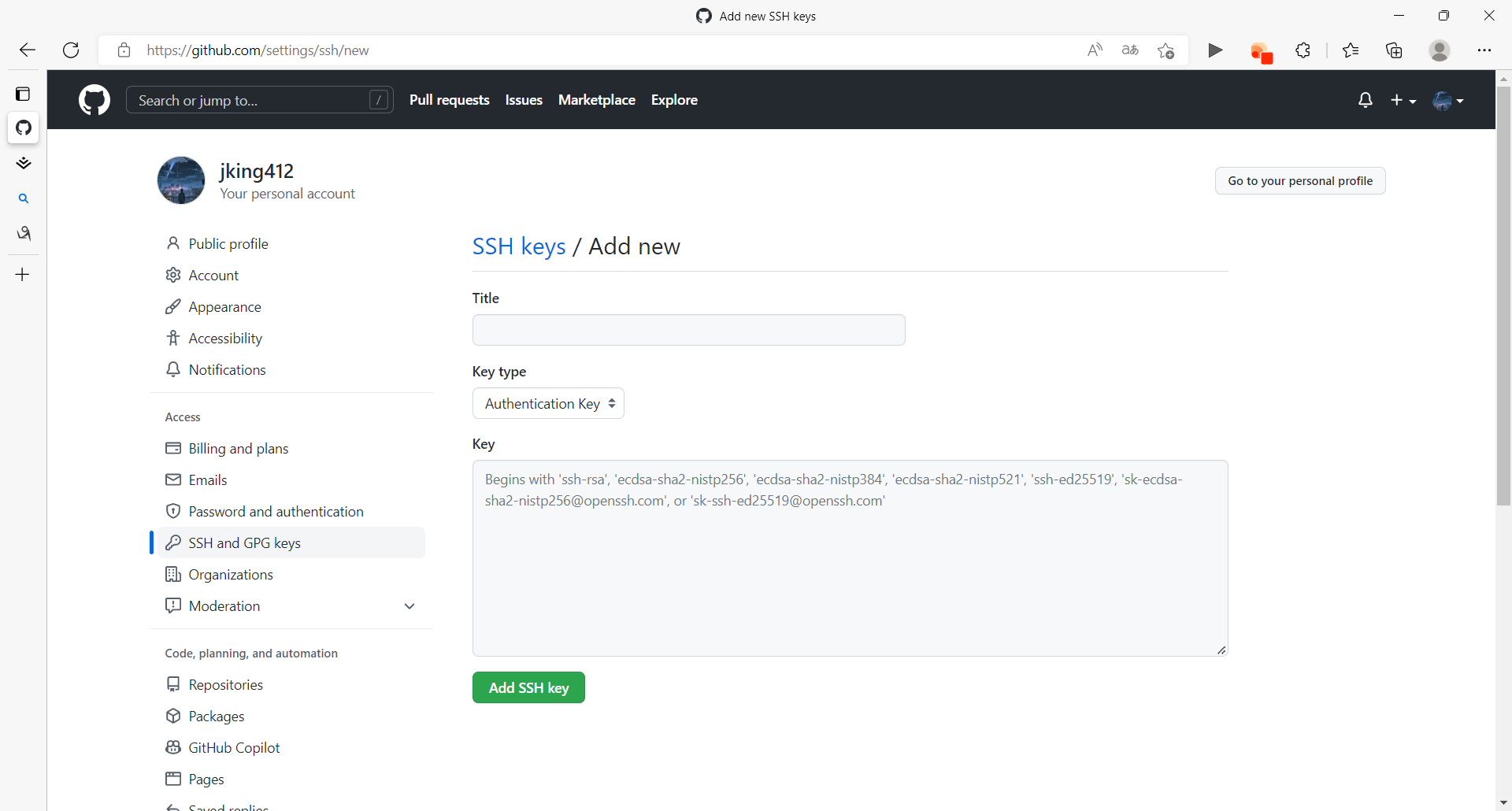Open the plus create-new dropdown
This screenshot has width=1512, height=811.
click(x=1403, y=100)
